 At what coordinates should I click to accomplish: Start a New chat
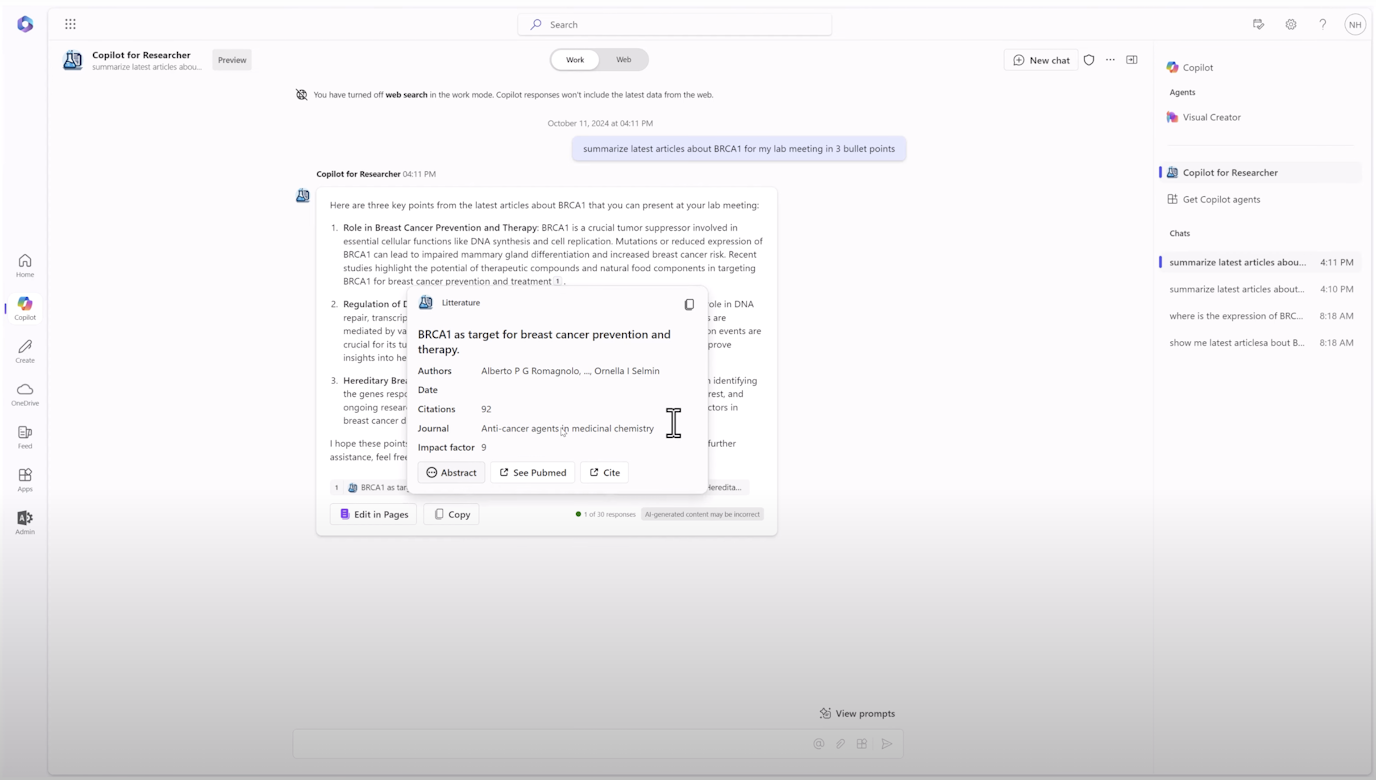[x=1041, y=60]
